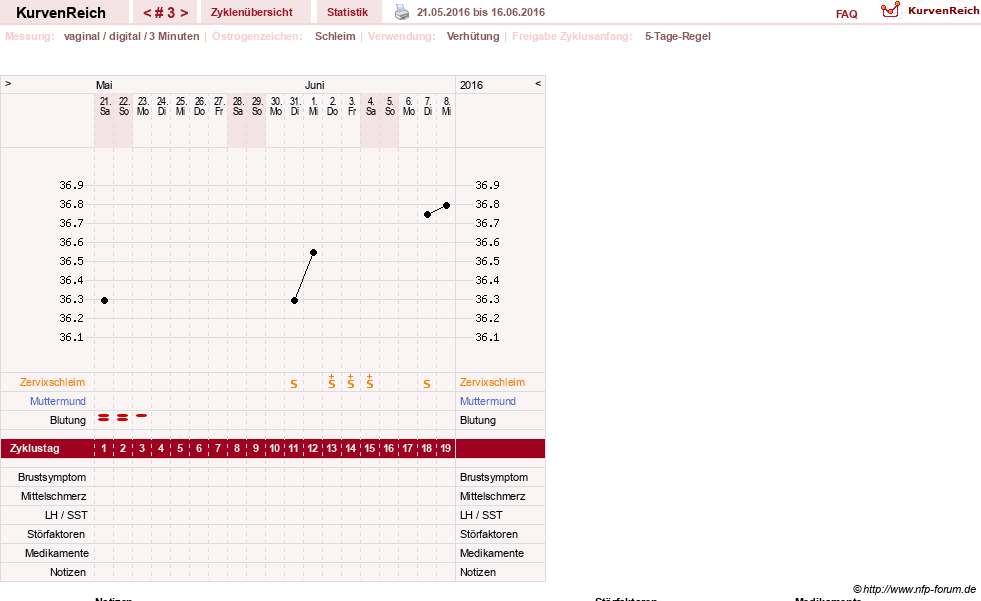Image resolution: width=981 pixels, height=601 pixels.
Task: Open the FAQ link
Action: (846, 14)
